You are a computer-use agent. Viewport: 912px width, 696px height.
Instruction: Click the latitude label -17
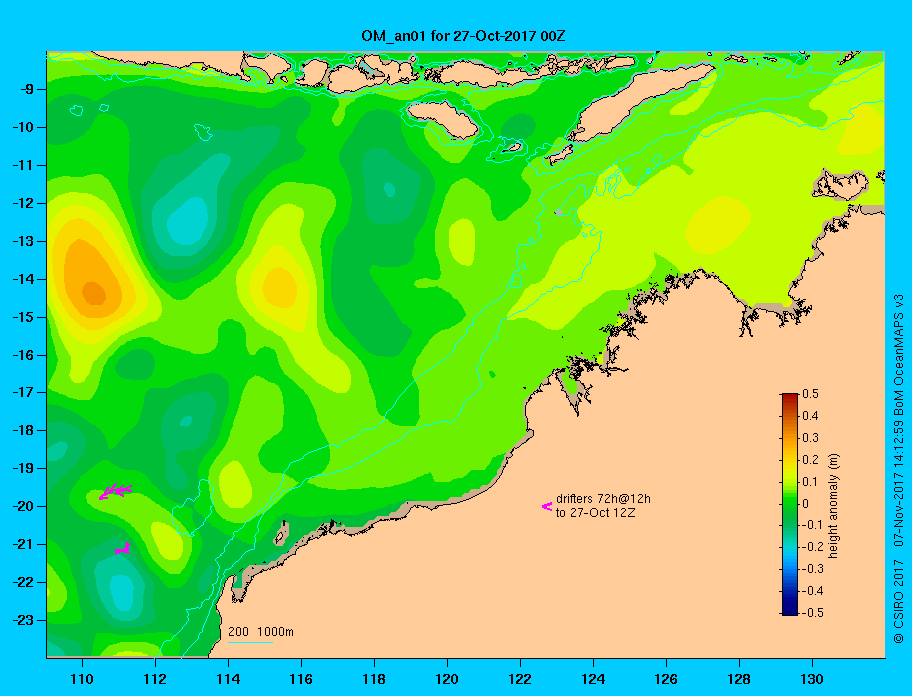[x=23, y=392]
